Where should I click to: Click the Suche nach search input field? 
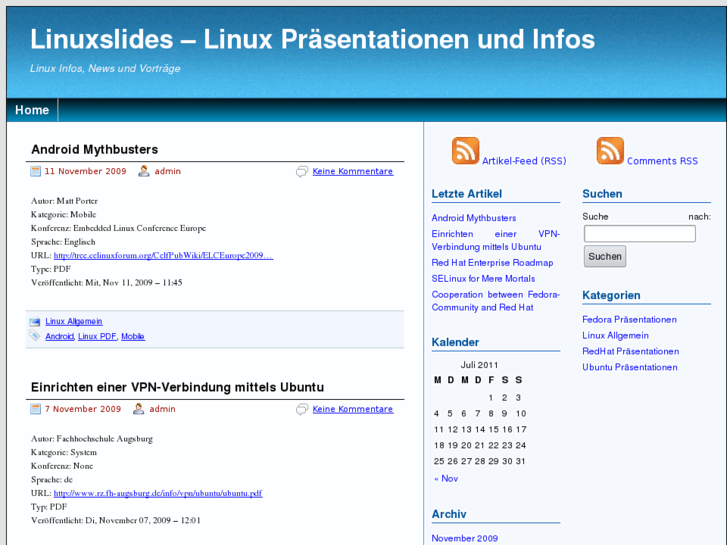tap(639, 234)
